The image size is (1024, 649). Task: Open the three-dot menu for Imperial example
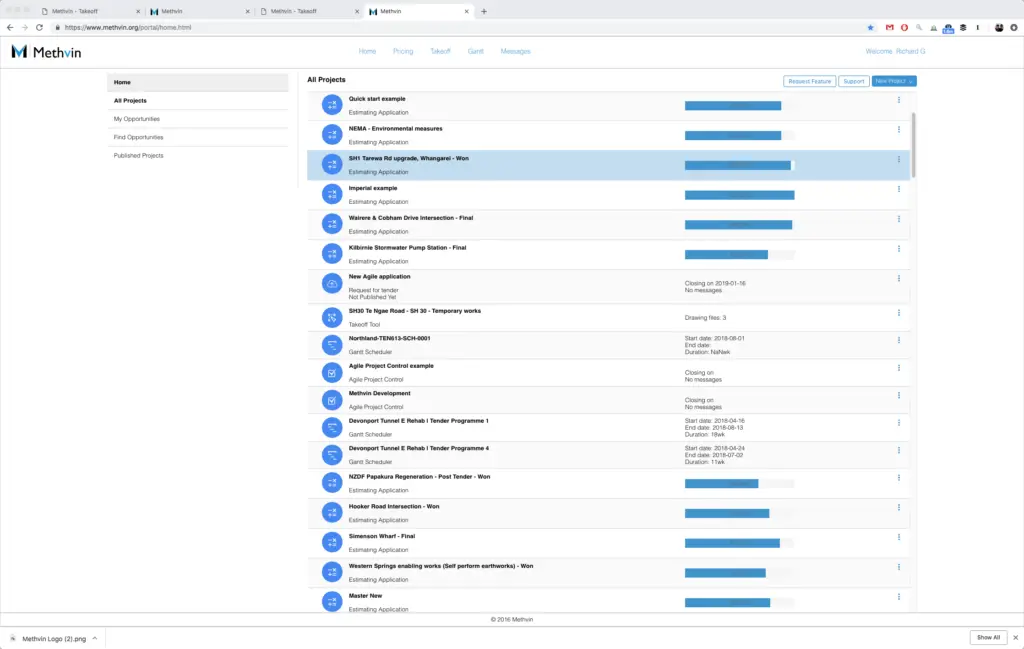pyautogui.click(x=898, y=189)
